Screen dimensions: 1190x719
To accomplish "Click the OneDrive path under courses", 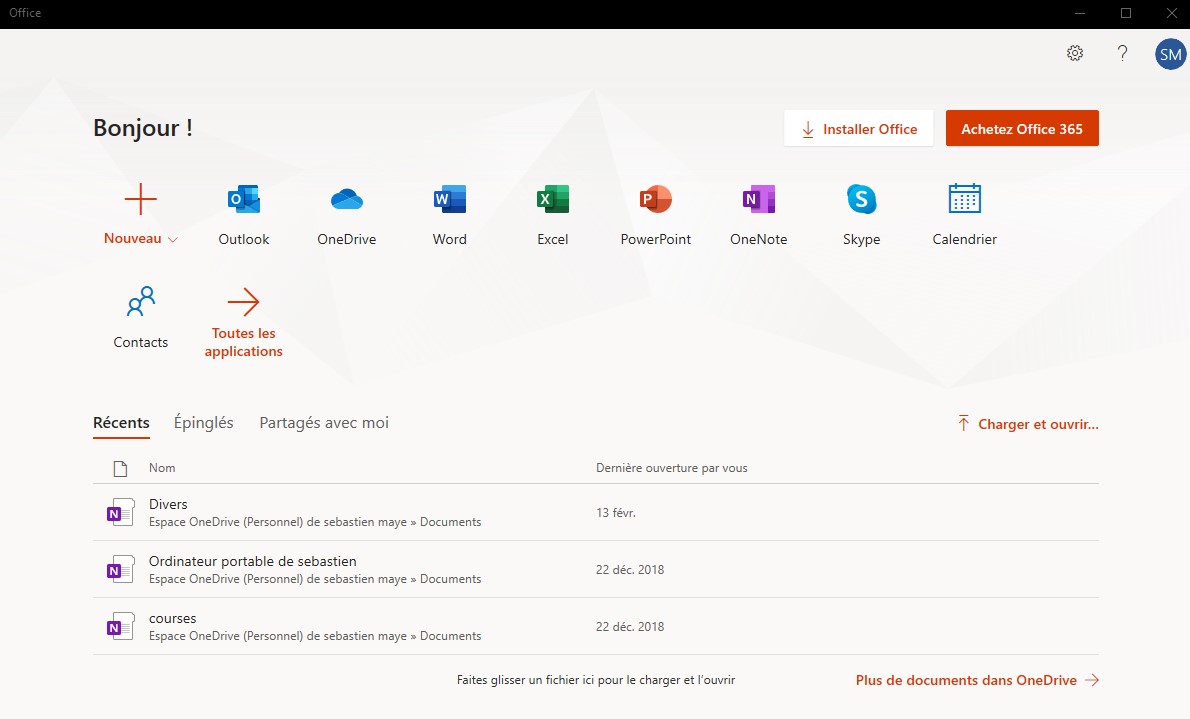I will click(315, 636).
